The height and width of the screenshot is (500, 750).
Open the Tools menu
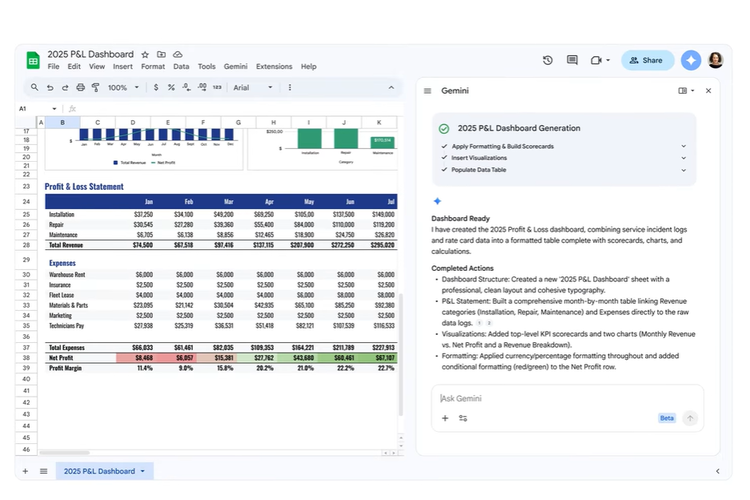[207, 67]
